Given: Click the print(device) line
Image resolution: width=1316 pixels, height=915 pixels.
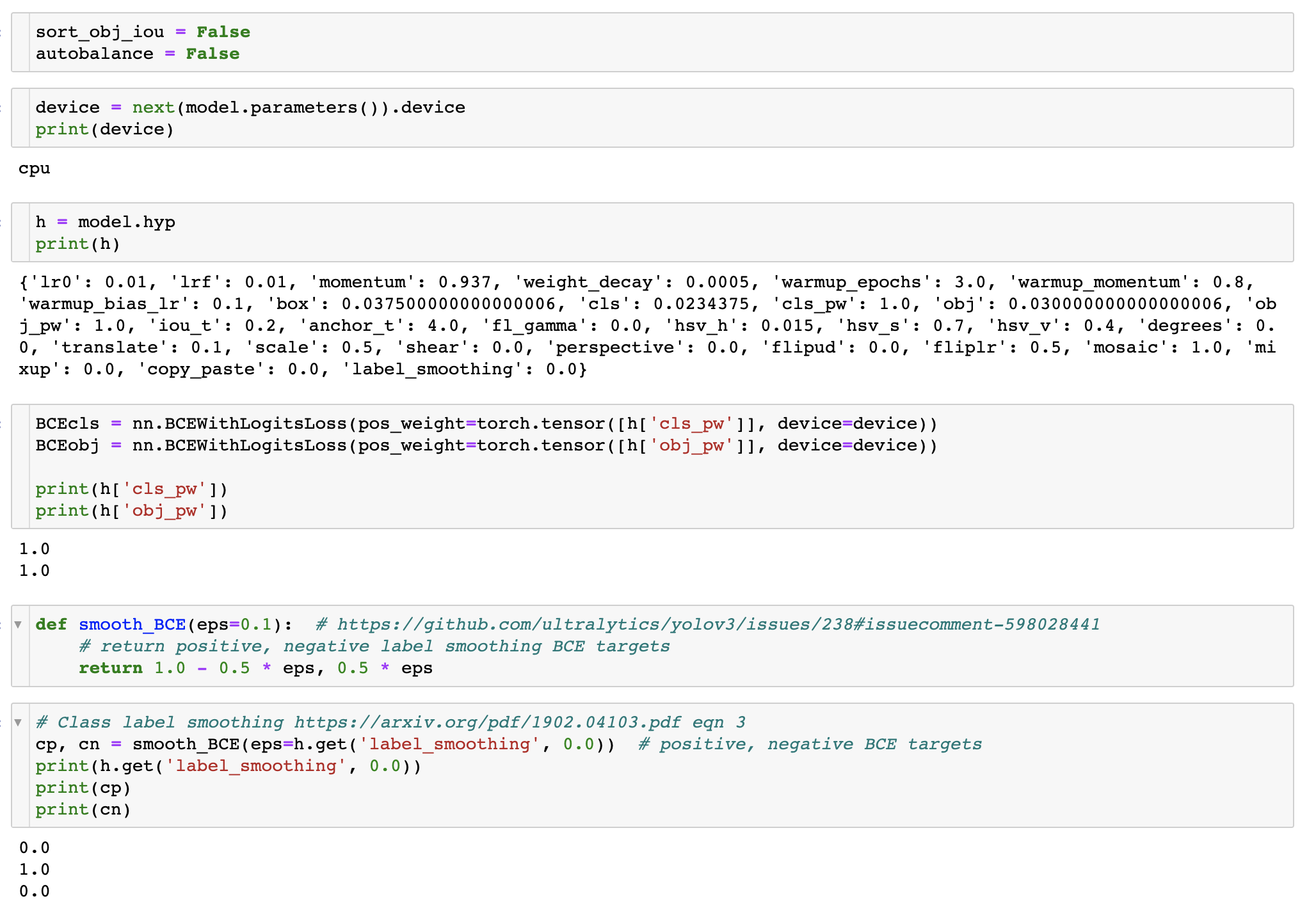Looking at the screenshot, I should tap(104, 129).
